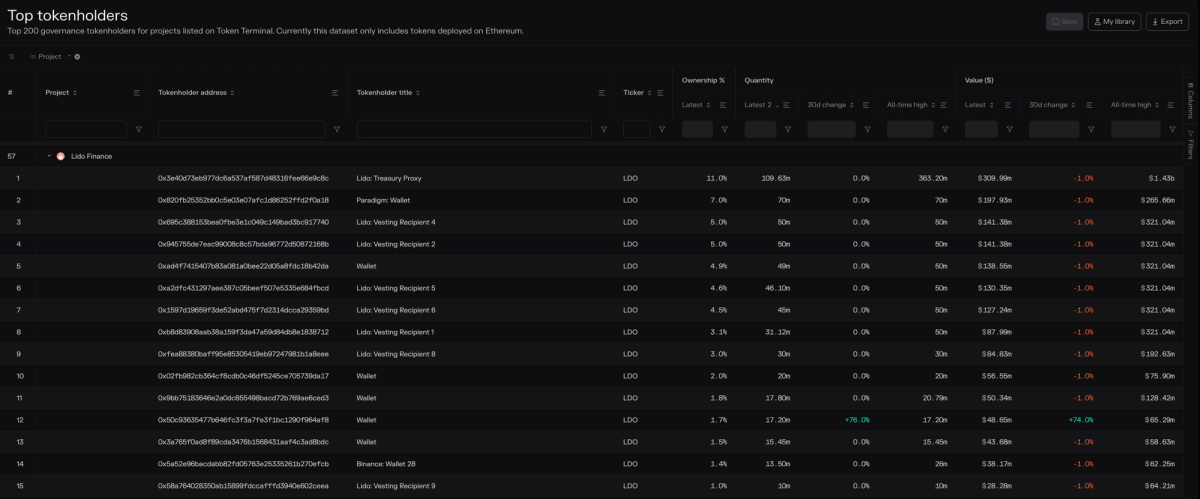Click the Quantity 30d change filter funnel
Image resolution: width=1200 pixels, height=499 pixels.
point(867,129)
